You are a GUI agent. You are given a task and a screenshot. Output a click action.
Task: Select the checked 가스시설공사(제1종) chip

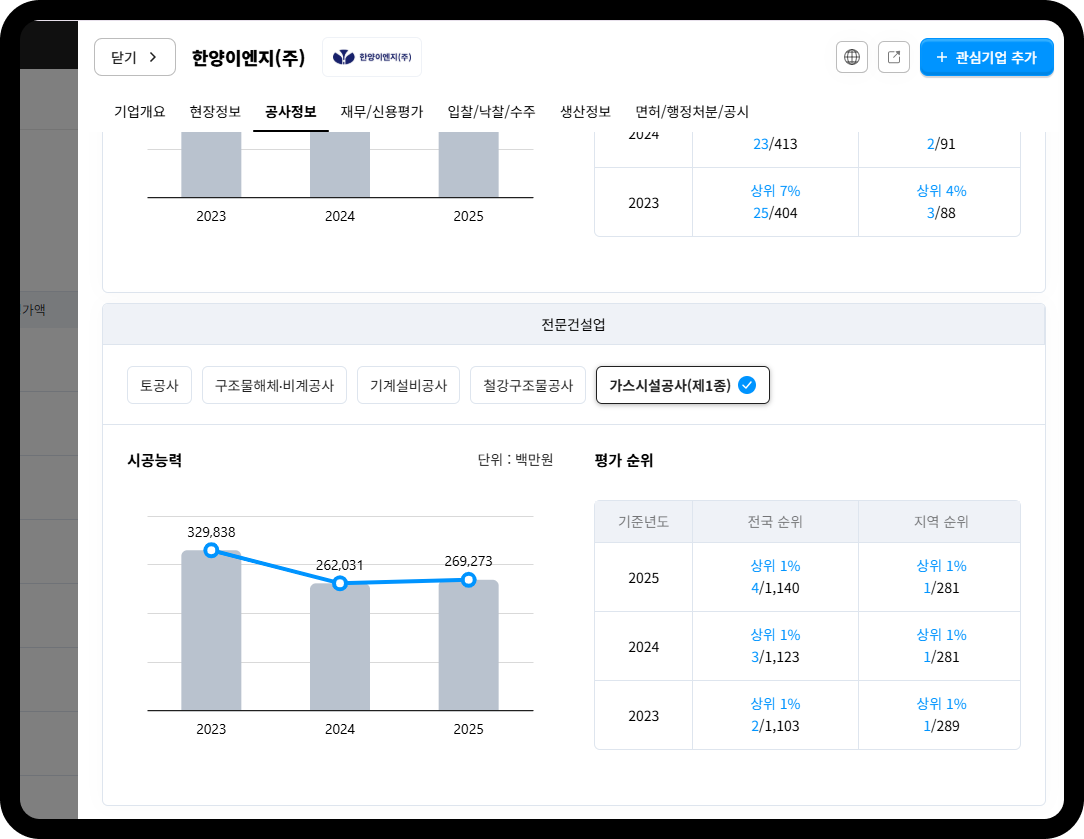tap(682, 385)
